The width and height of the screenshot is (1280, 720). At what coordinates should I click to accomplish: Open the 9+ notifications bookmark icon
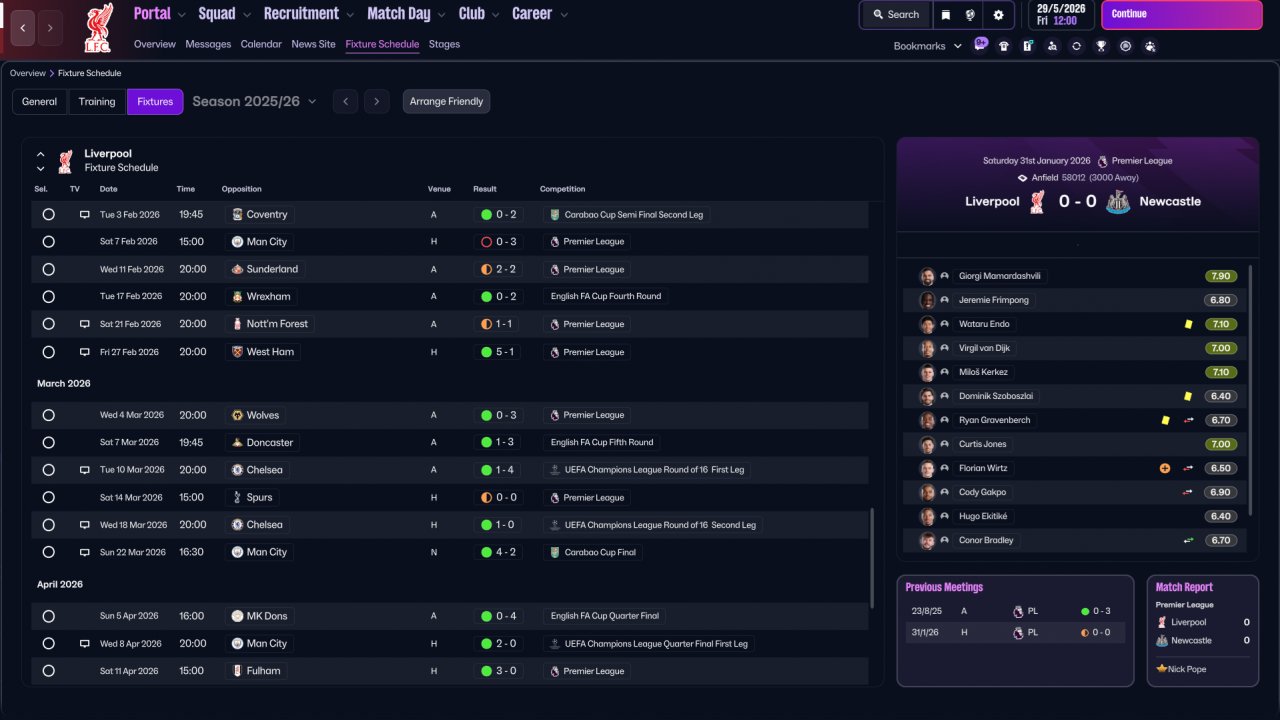click(x=981, y=45)
